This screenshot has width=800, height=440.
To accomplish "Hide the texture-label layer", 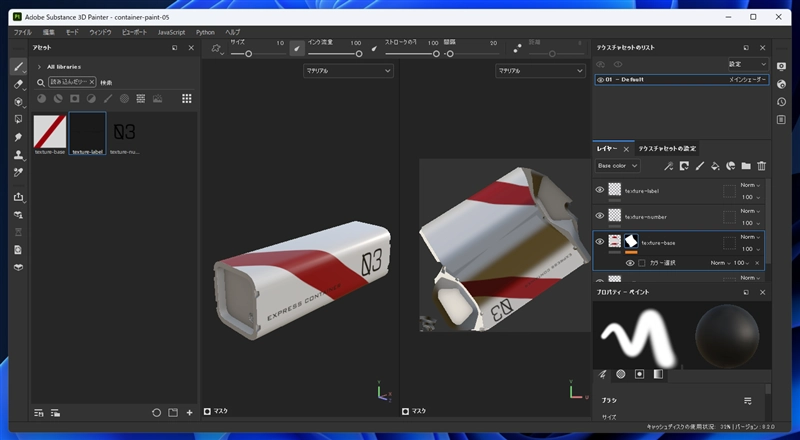I will (x=600, y=190).
